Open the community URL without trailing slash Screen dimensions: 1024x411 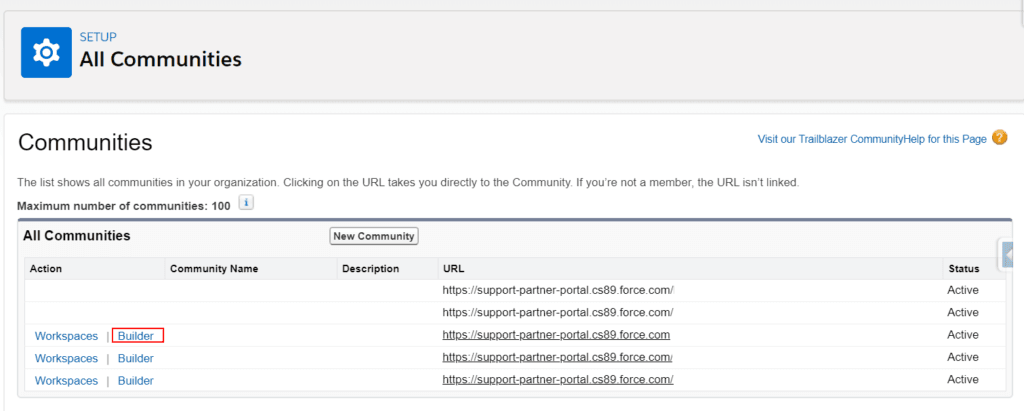pos(556,335)
